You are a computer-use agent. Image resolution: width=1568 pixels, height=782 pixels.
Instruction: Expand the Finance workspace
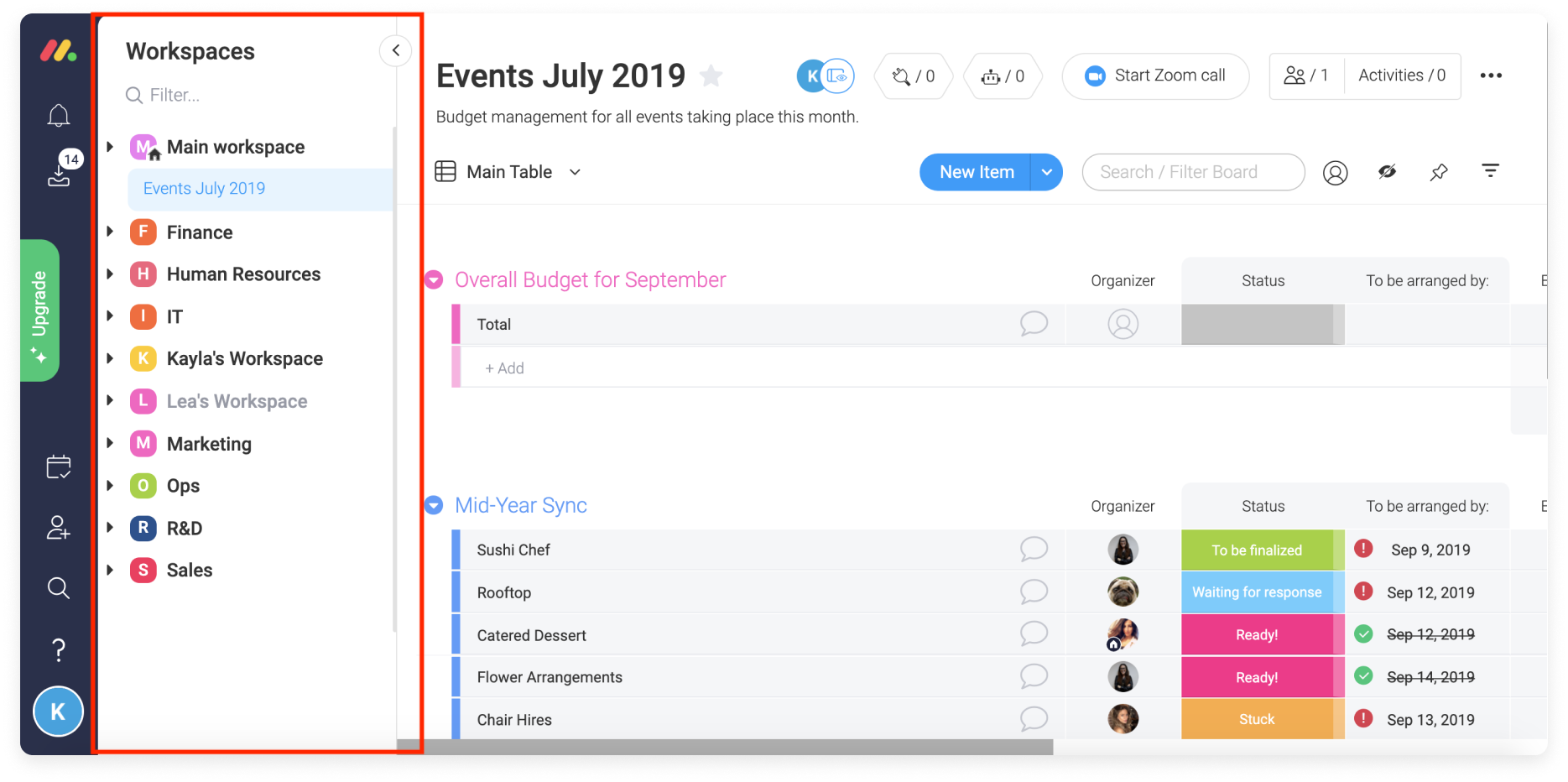pyautogui.click(x=110, y=232)
